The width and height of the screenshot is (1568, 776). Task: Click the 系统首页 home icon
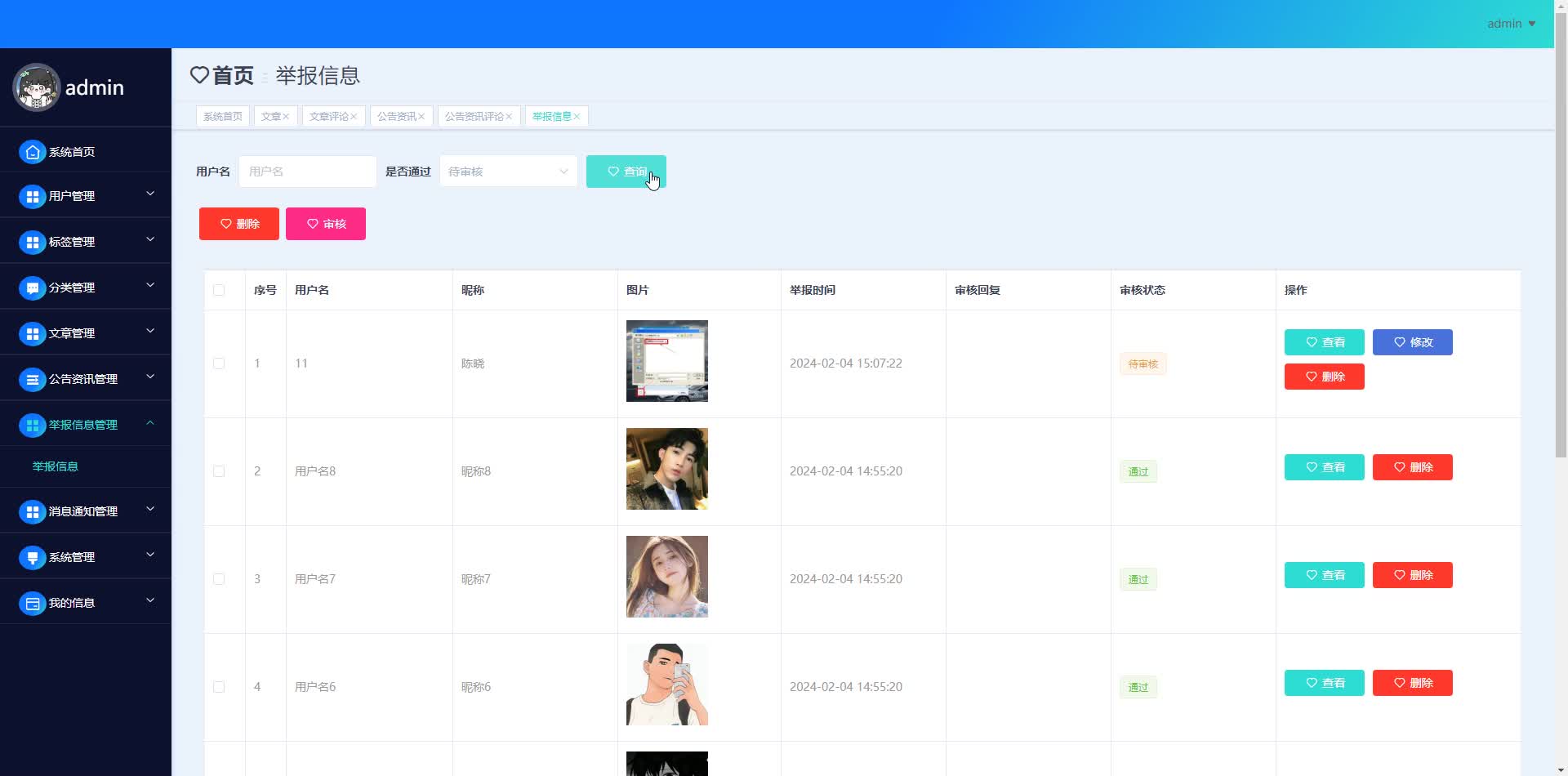[32, 152]
